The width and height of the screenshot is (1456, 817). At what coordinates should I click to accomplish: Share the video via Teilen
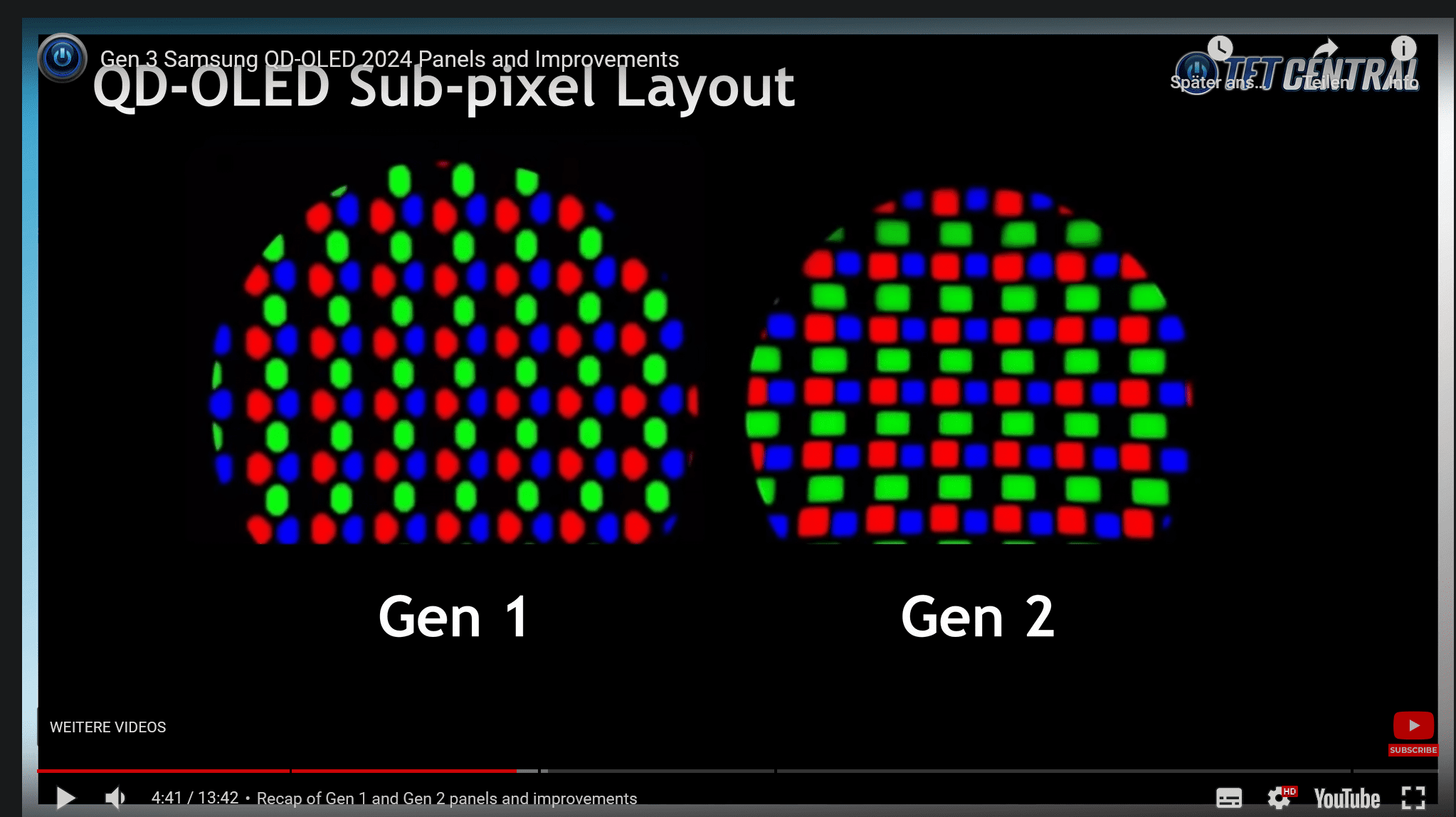tap(1326, 63)
